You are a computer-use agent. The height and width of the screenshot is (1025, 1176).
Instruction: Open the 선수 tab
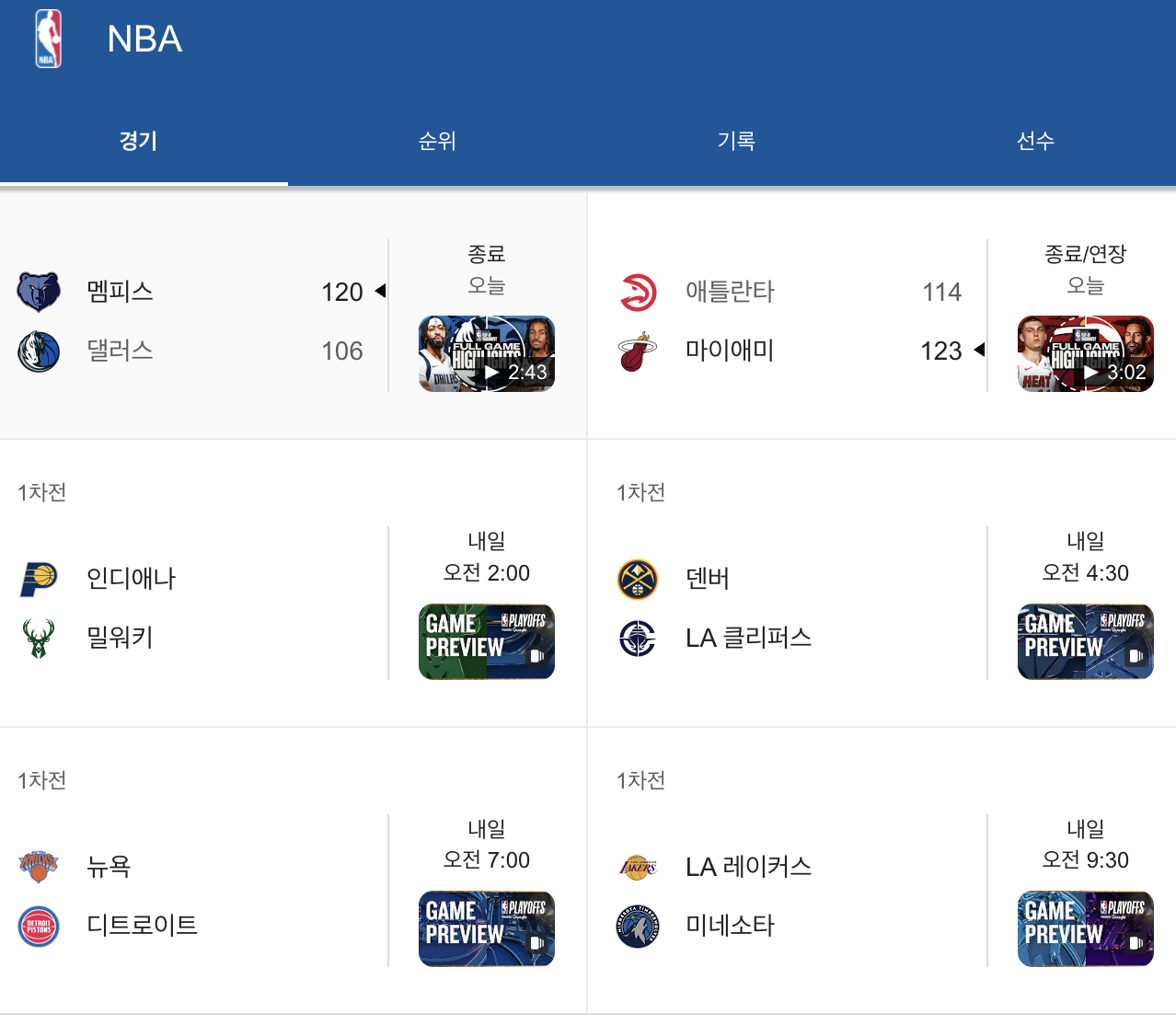point(1036,141)
